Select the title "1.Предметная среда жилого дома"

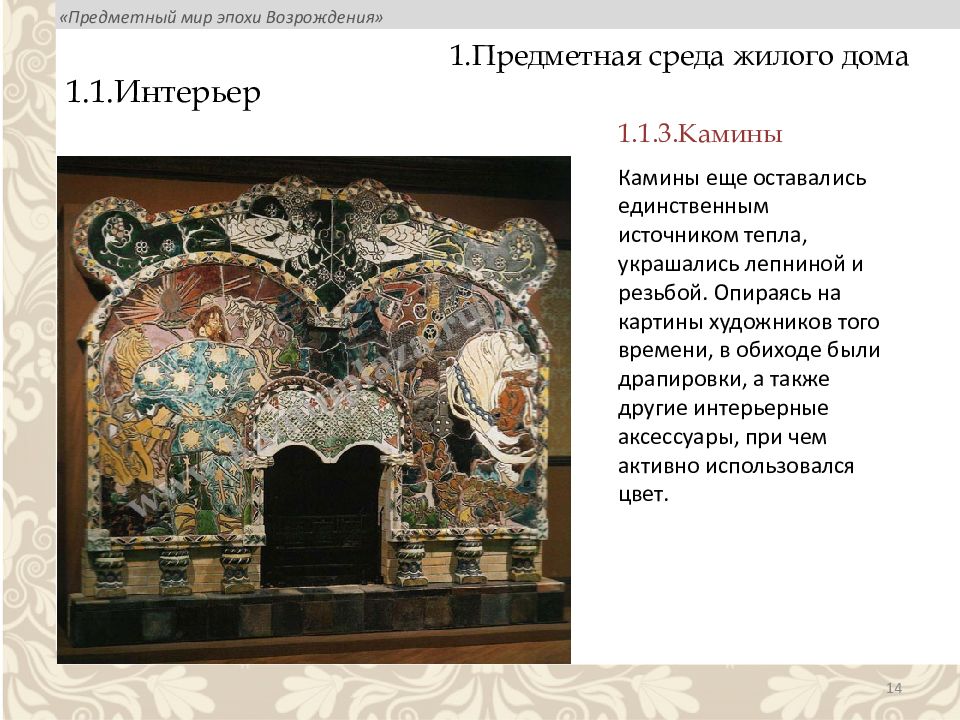click(x=679, y=56)
